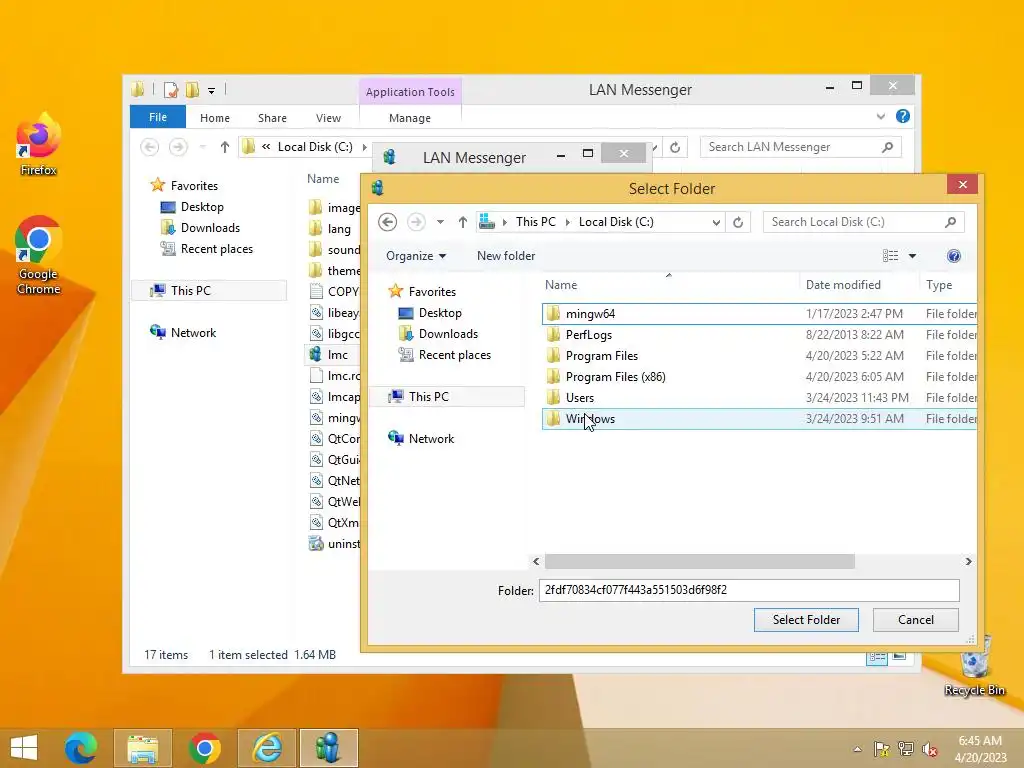Click Local Disk (C:) in dialog breadcrumb
This screenshot has width=1024, height=768.
click(x=616, y=222)
